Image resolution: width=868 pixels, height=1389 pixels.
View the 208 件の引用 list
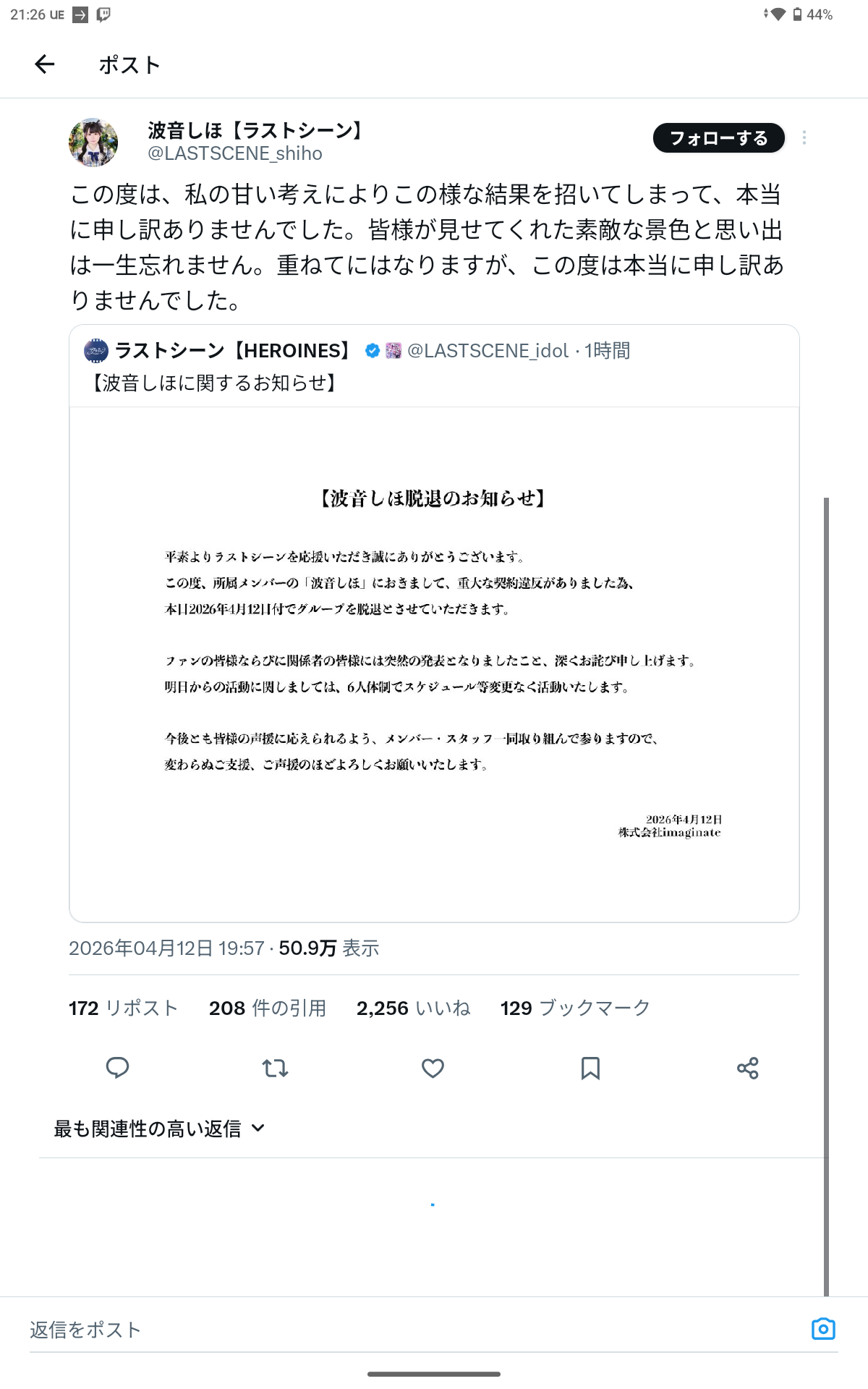click(268, 1008)
